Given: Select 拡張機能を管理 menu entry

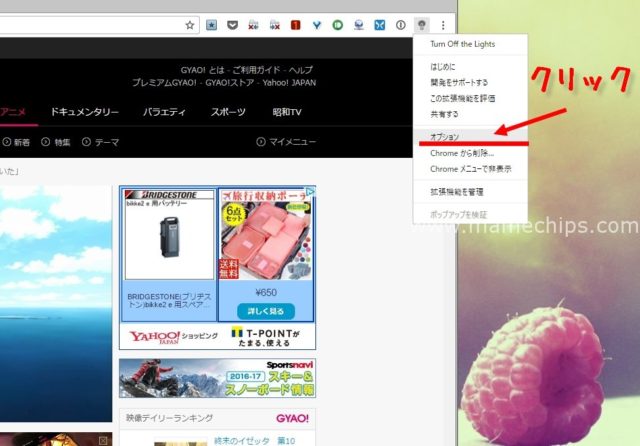Looking at the screenshot, I should point(457,190).
